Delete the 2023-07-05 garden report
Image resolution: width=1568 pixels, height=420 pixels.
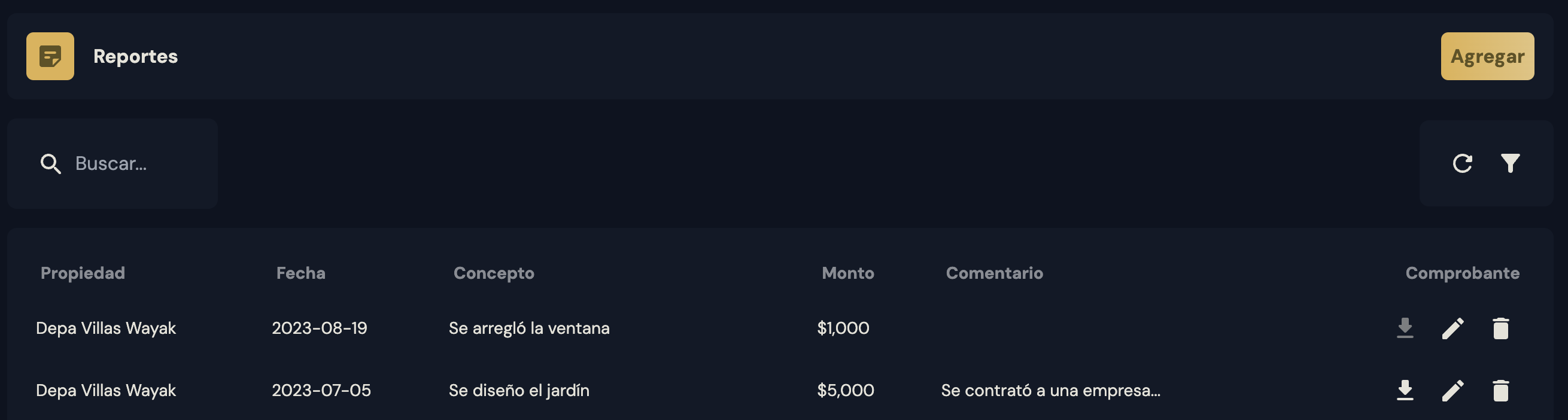click(1500, 390)
